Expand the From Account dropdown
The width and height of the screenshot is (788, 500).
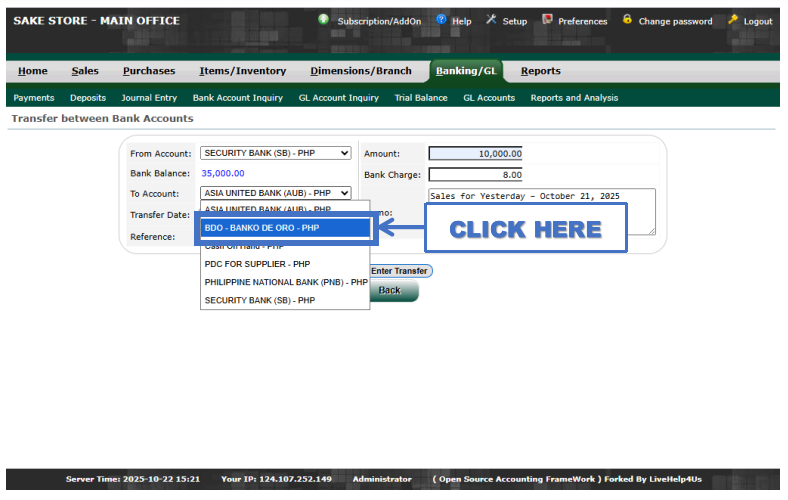click(x=275, y=153)
